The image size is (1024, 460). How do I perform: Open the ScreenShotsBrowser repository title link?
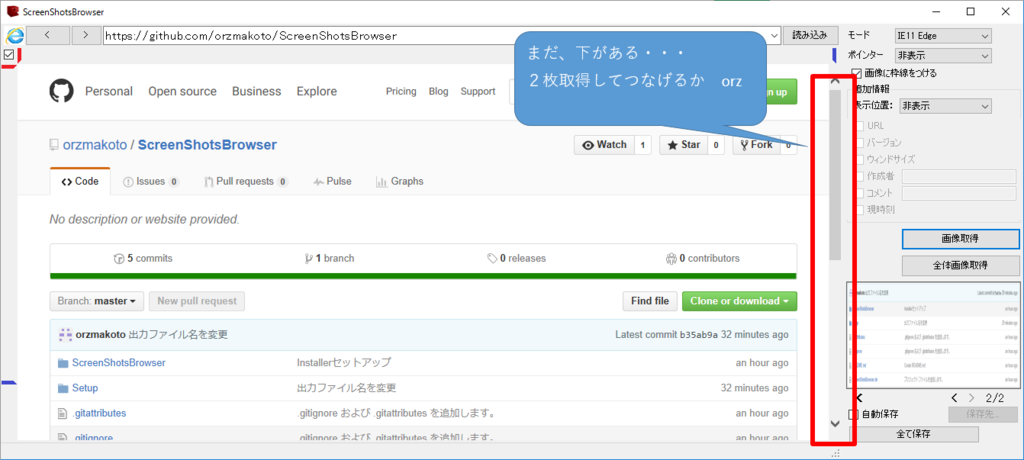click(x=207, y=145)
